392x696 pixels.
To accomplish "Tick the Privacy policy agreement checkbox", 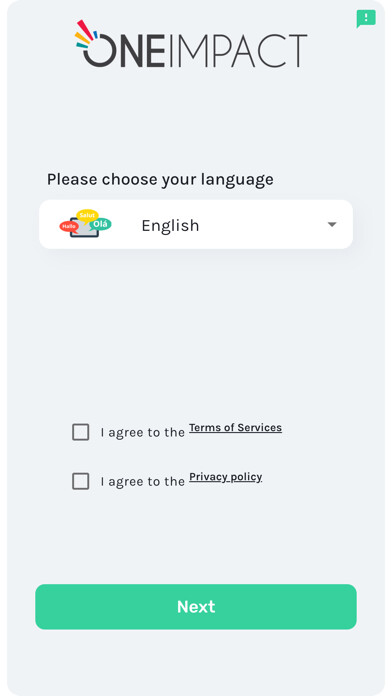I will click(80, 481).
